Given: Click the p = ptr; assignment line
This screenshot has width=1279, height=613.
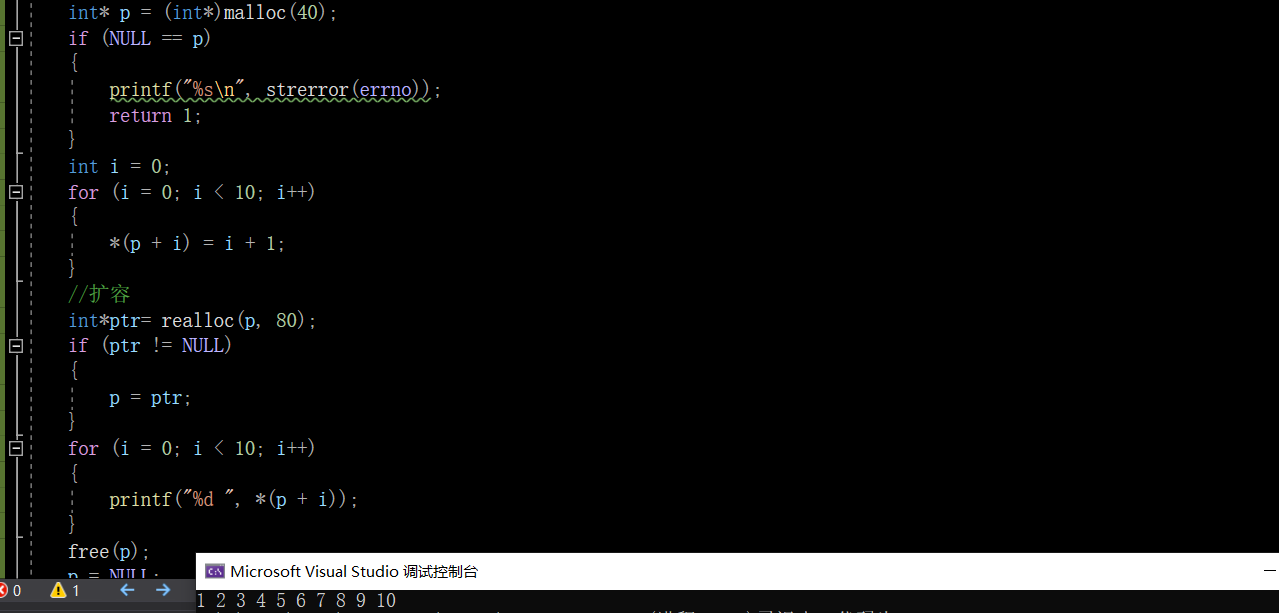Looking at the screenshot, I should click(x=150, y=398).
